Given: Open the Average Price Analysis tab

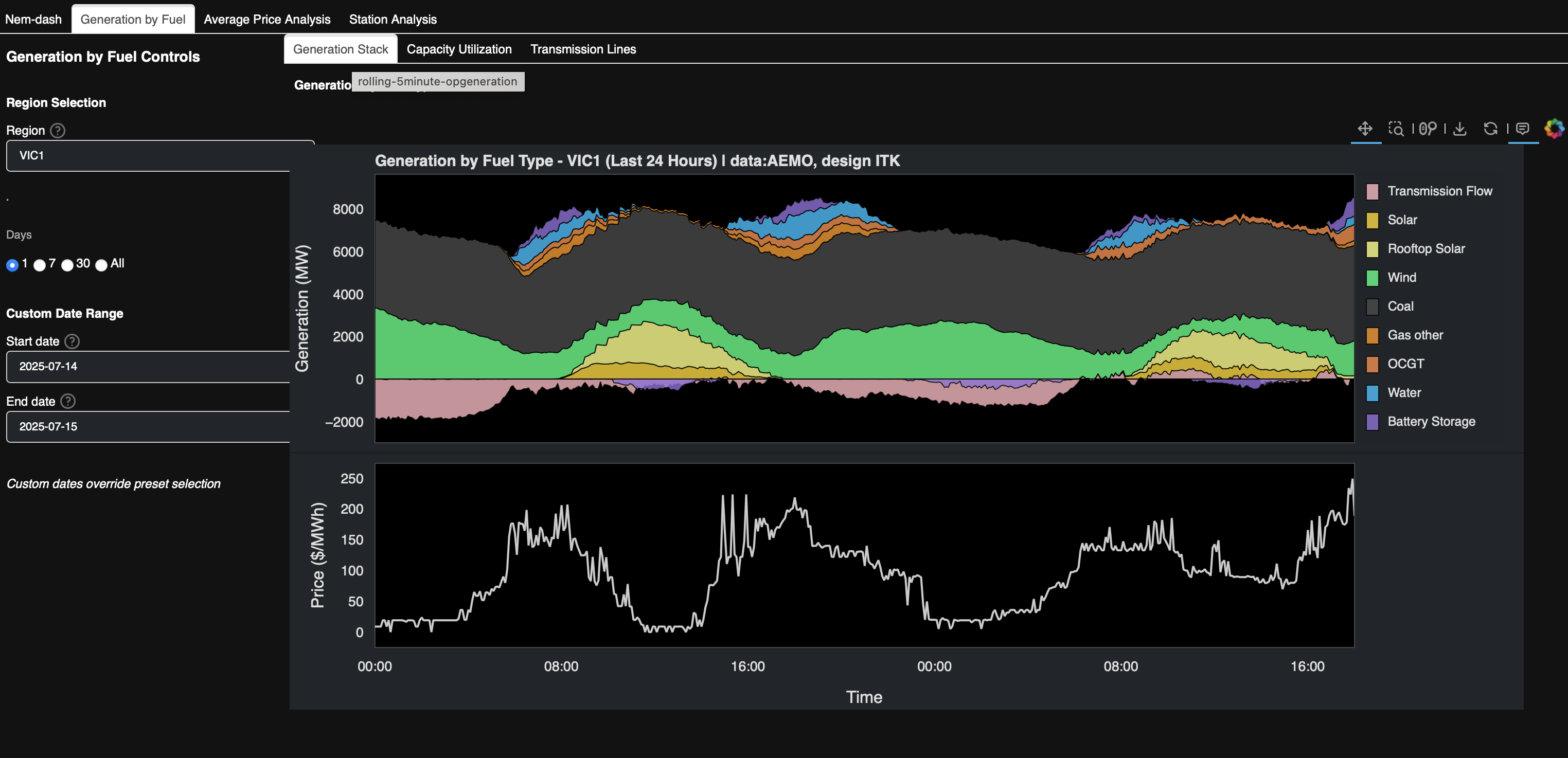Looking at the screenshot, I should tap(266, 20).
